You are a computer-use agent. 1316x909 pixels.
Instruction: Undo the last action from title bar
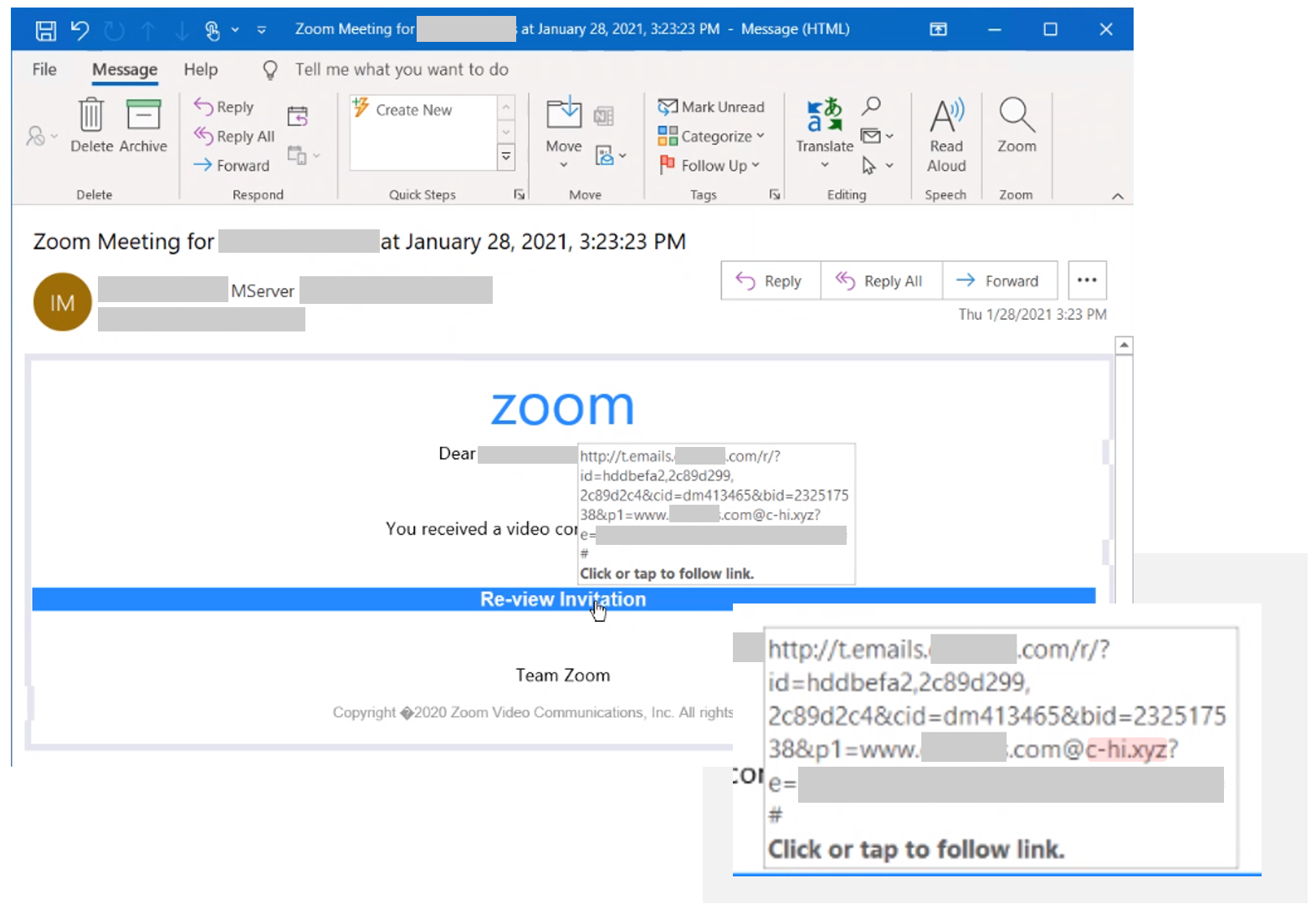point(79,31)
